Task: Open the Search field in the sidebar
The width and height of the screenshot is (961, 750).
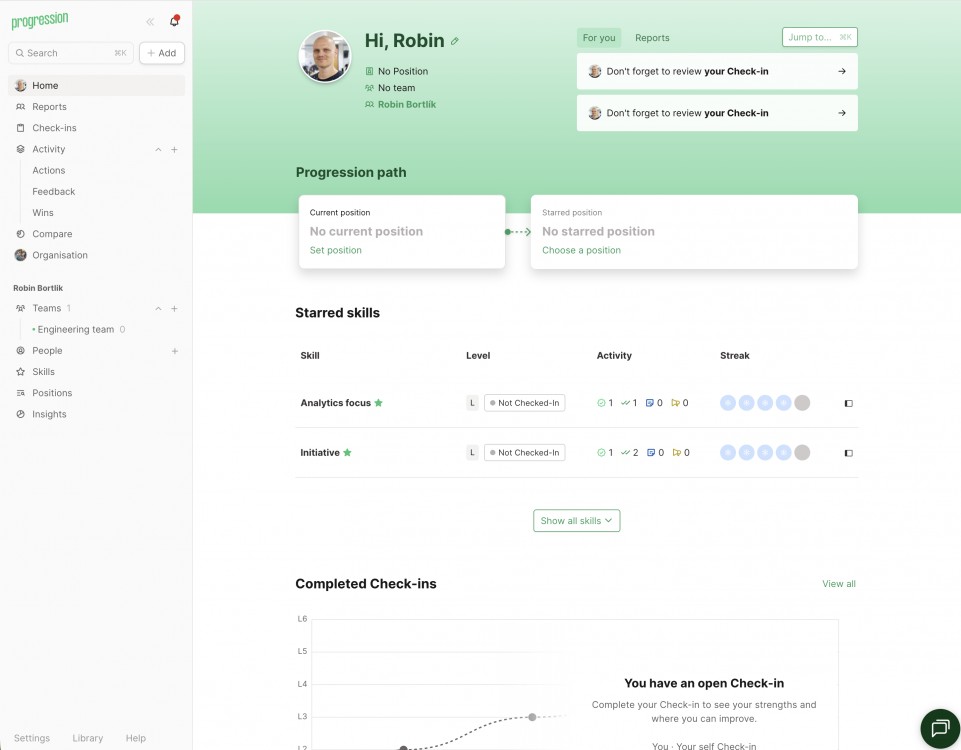Action: point(70,52)
